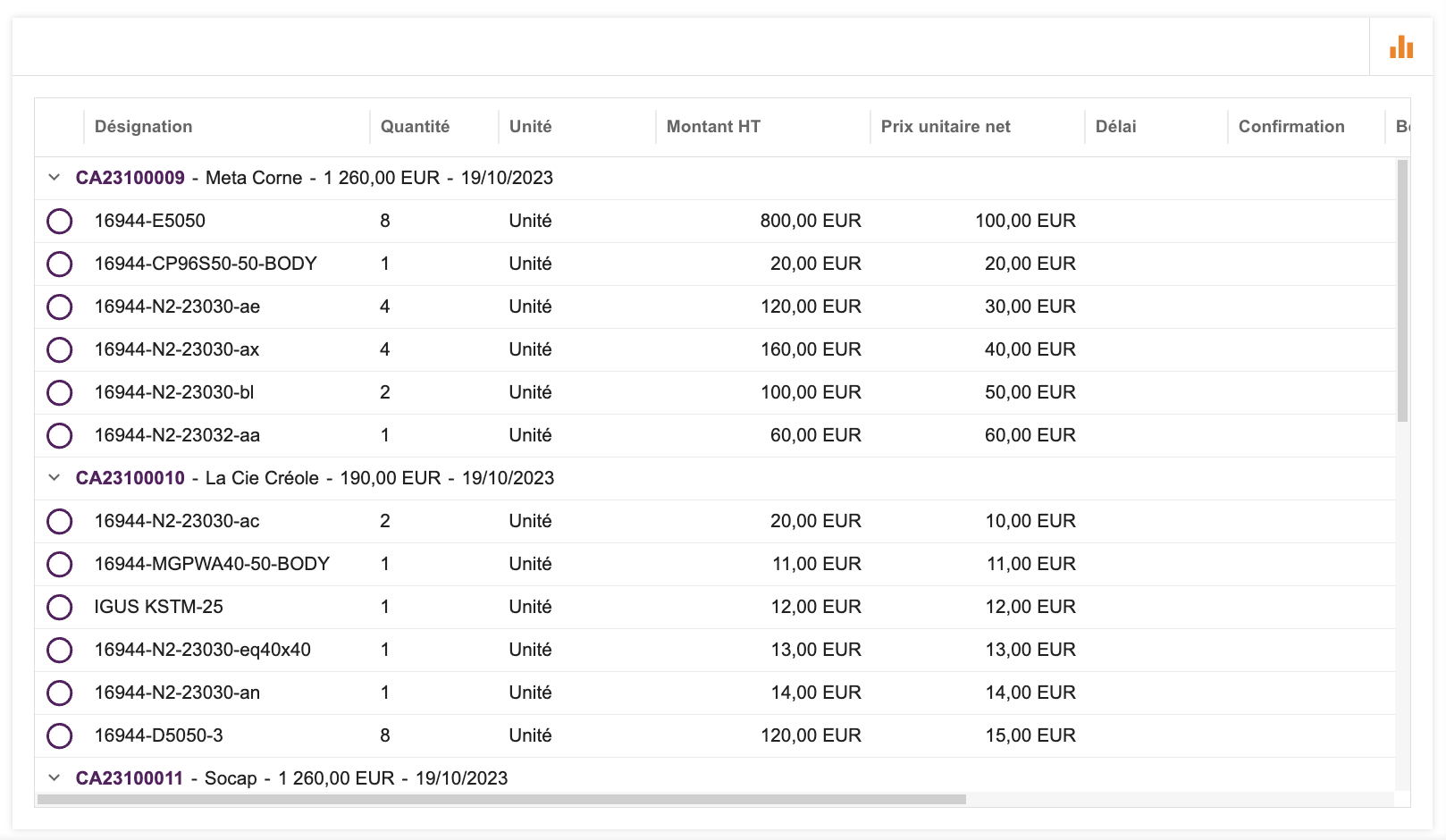Choose the 16944-N2-23032-aa row circle
This screenshot has width=1446, height=840.
point(60,435)
